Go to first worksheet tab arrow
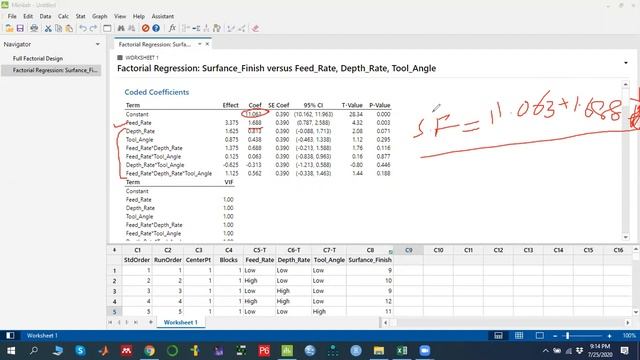The width and height of the screenshot is (640, 360). point(110,322)
